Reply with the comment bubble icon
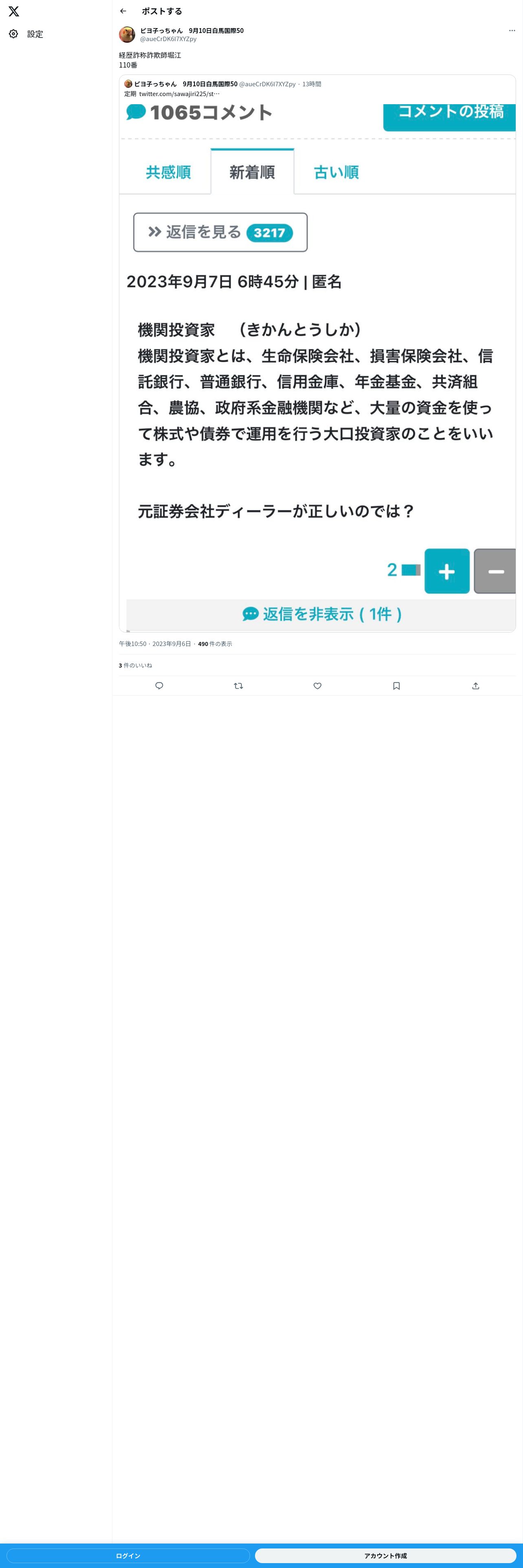The height and width of the screenshot is (1568, 523). pyautogui.click(x=159, y=686)
